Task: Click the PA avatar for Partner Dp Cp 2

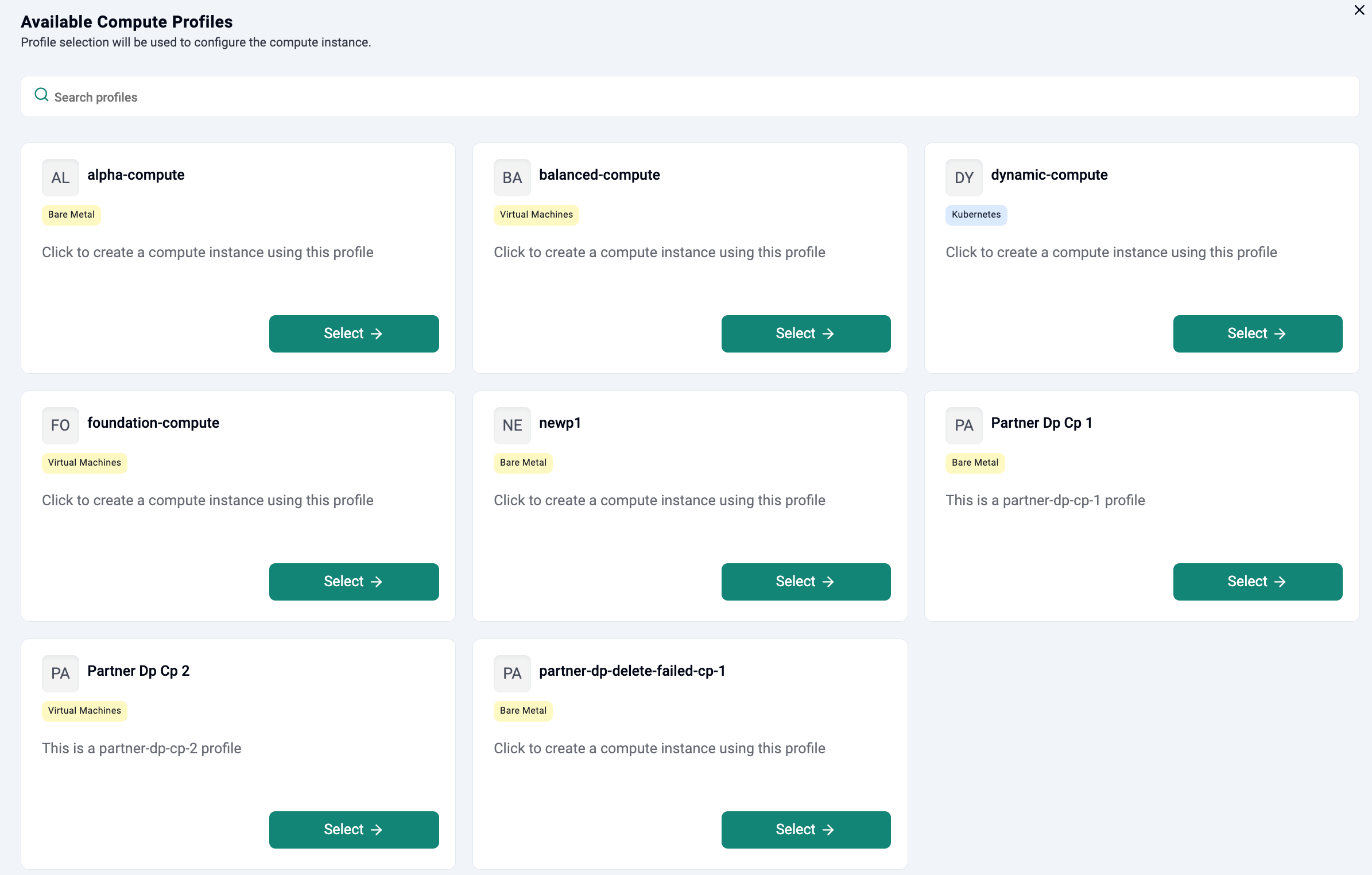Action: click(60, 673)
